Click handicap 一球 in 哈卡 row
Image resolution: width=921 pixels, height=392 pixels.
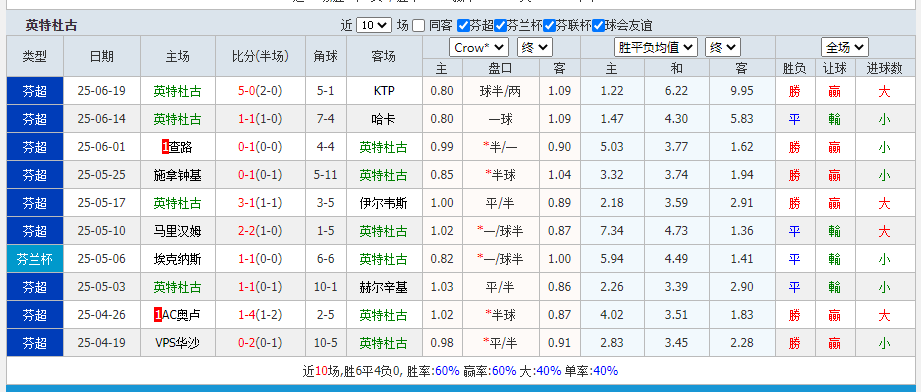pyautogui.click(x=500, y=119)
